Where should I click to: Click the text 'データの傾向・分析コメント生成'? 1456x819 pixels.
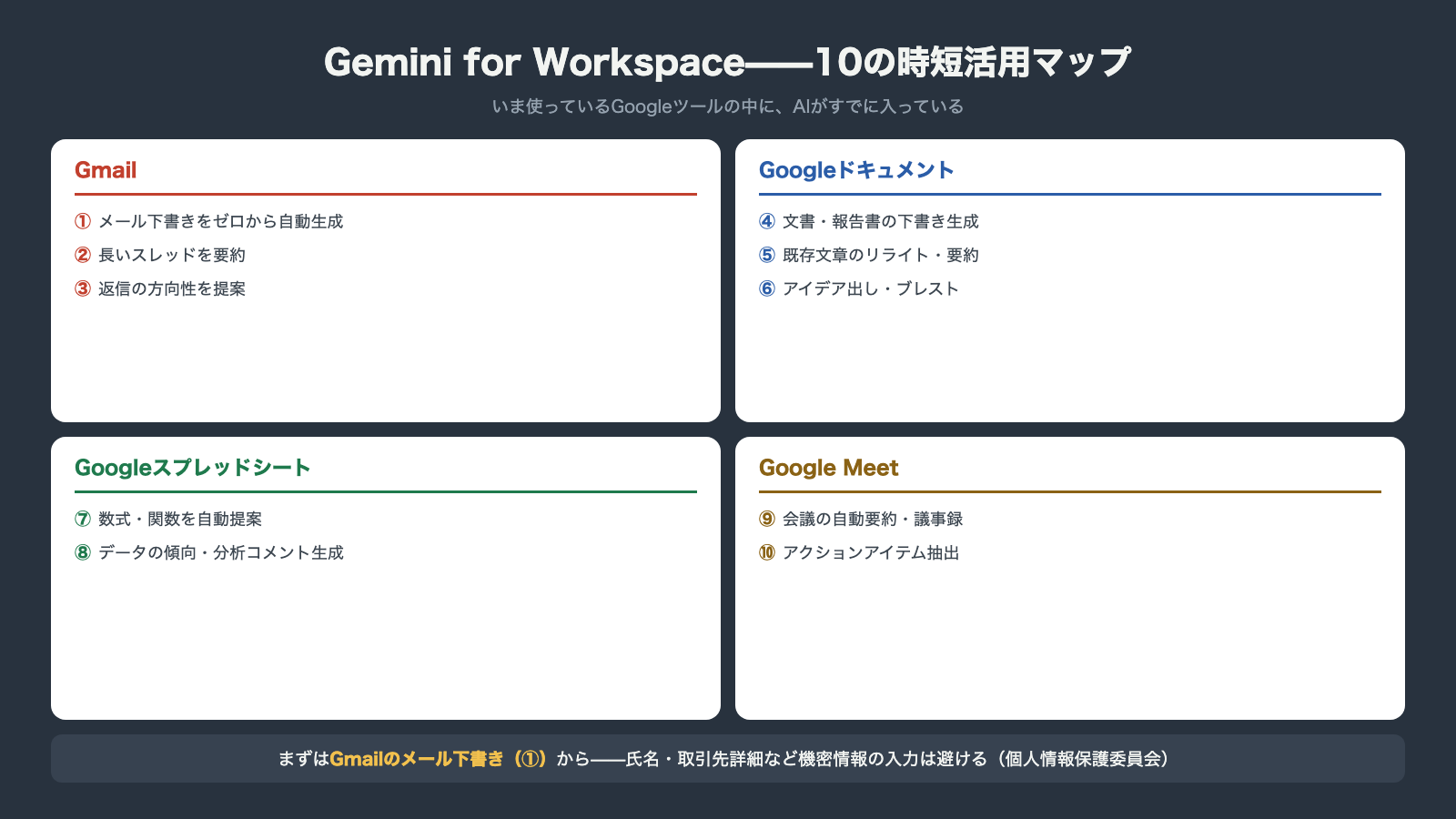(x=221, y=552)
